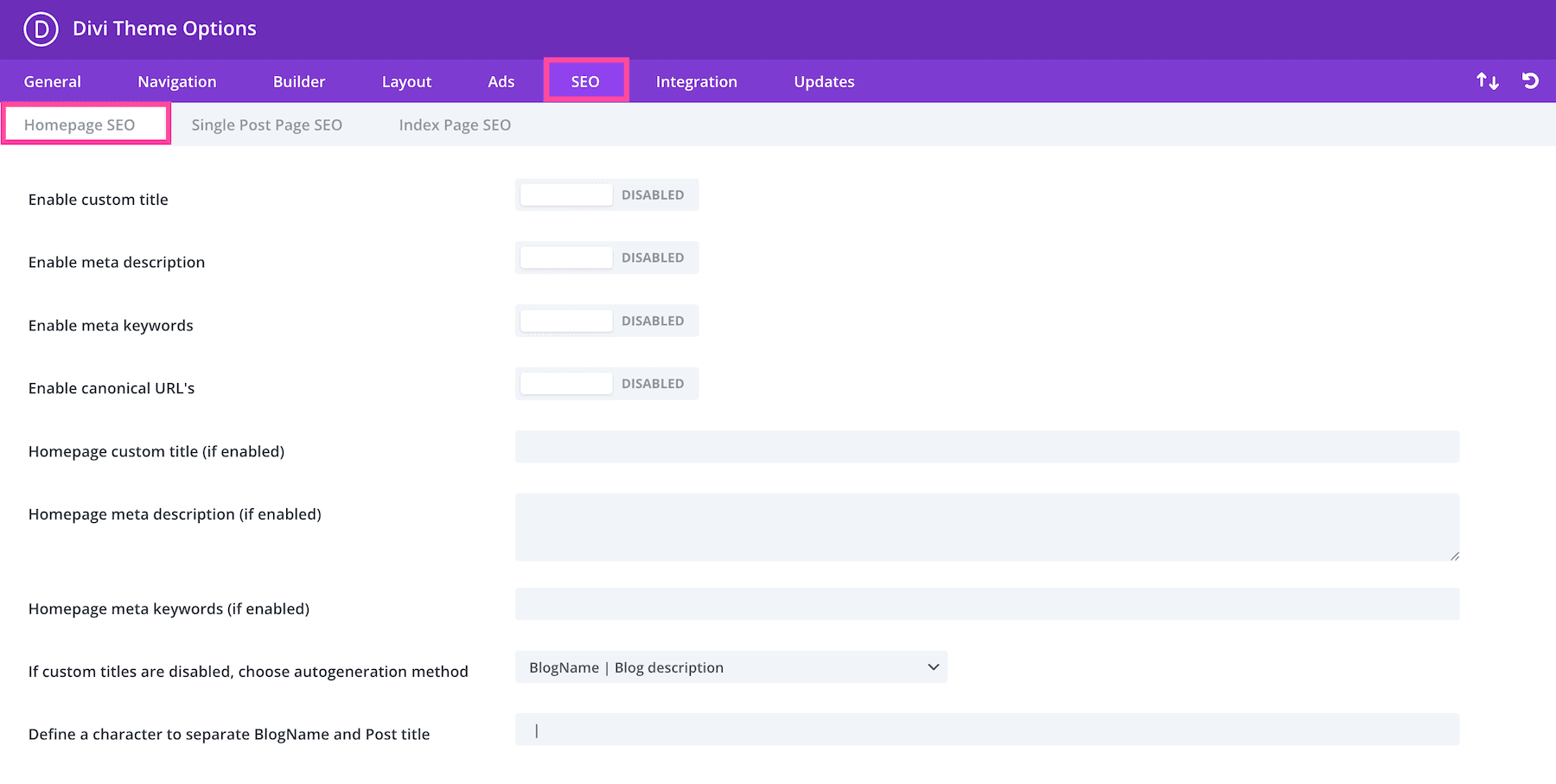The height and width of the screenshot is (784, 1556).
Task: Toggle the Enable custom title switch
Action: tap(606, 195)
